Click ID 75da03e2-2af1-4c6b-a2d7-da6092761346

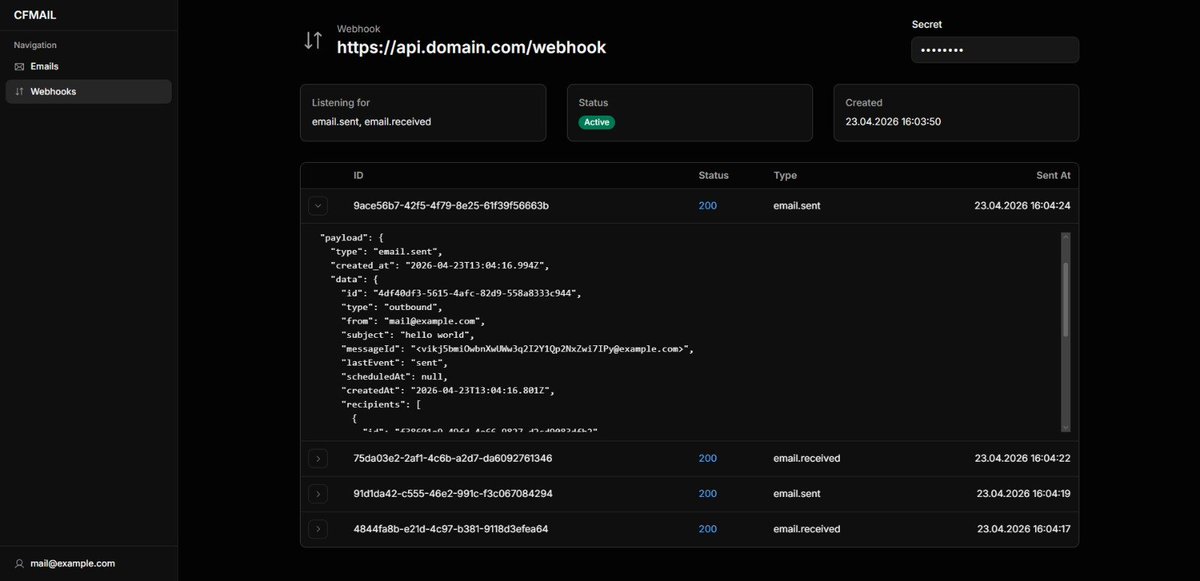[x=453, y=458]
